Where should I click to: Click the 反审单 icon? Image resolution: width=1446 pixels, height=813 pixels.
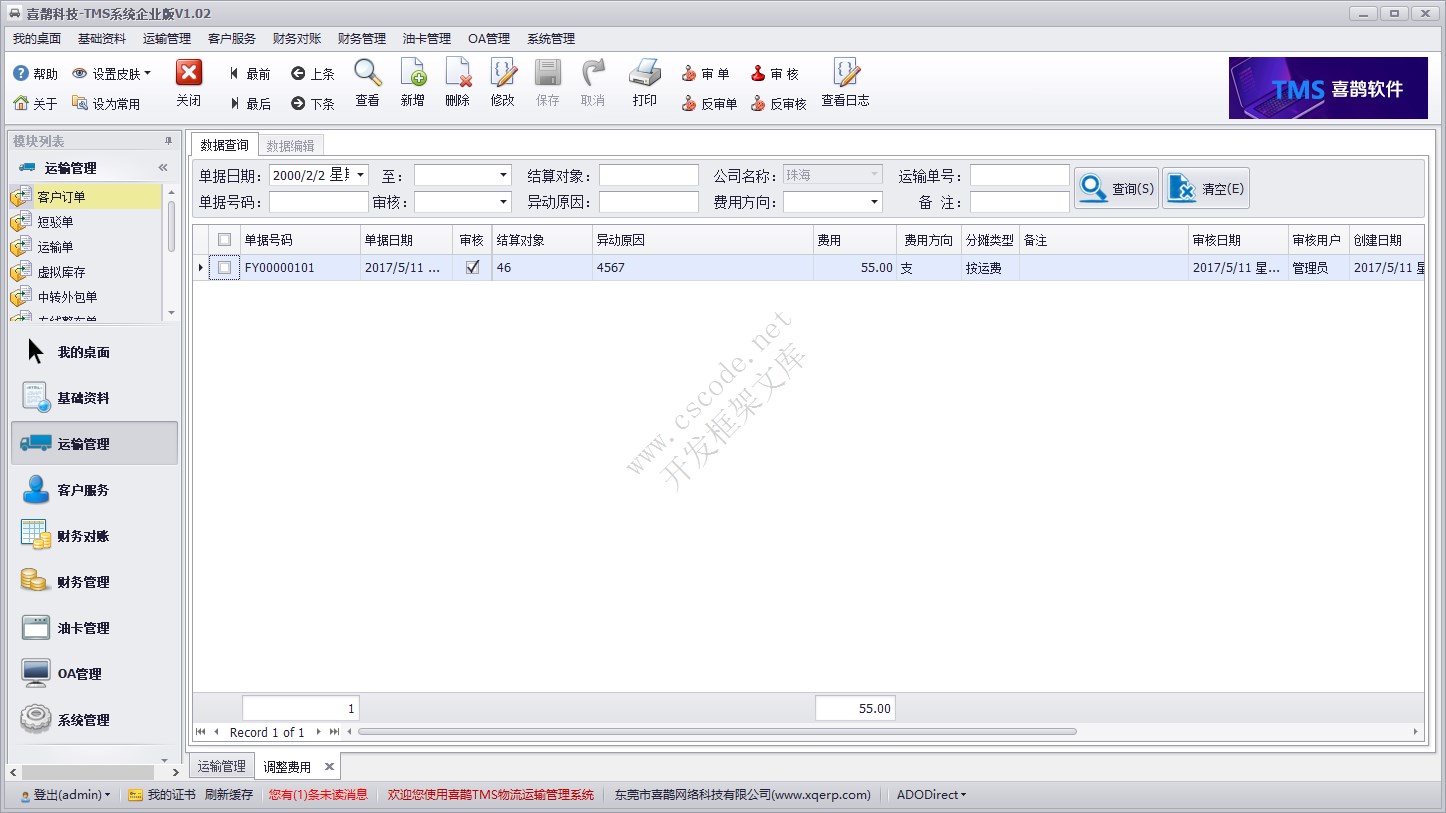pyautogui.click(x=709, y=104)
